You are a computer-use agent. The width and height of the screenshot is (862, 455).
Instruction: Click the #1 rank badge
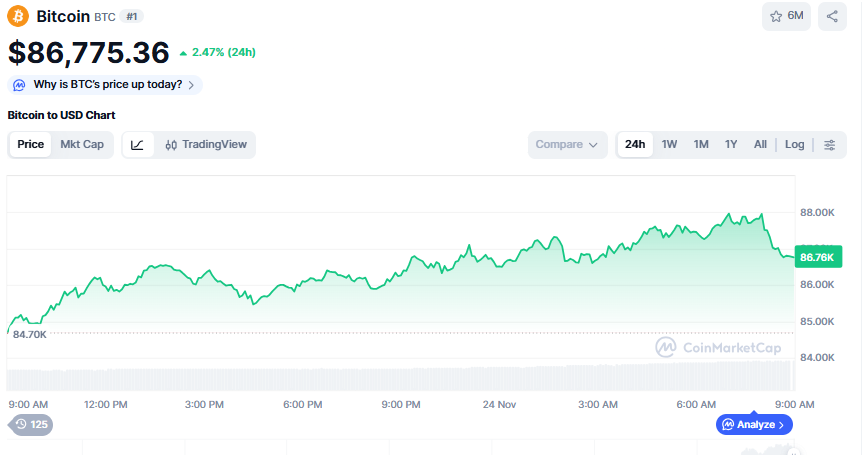132,17
